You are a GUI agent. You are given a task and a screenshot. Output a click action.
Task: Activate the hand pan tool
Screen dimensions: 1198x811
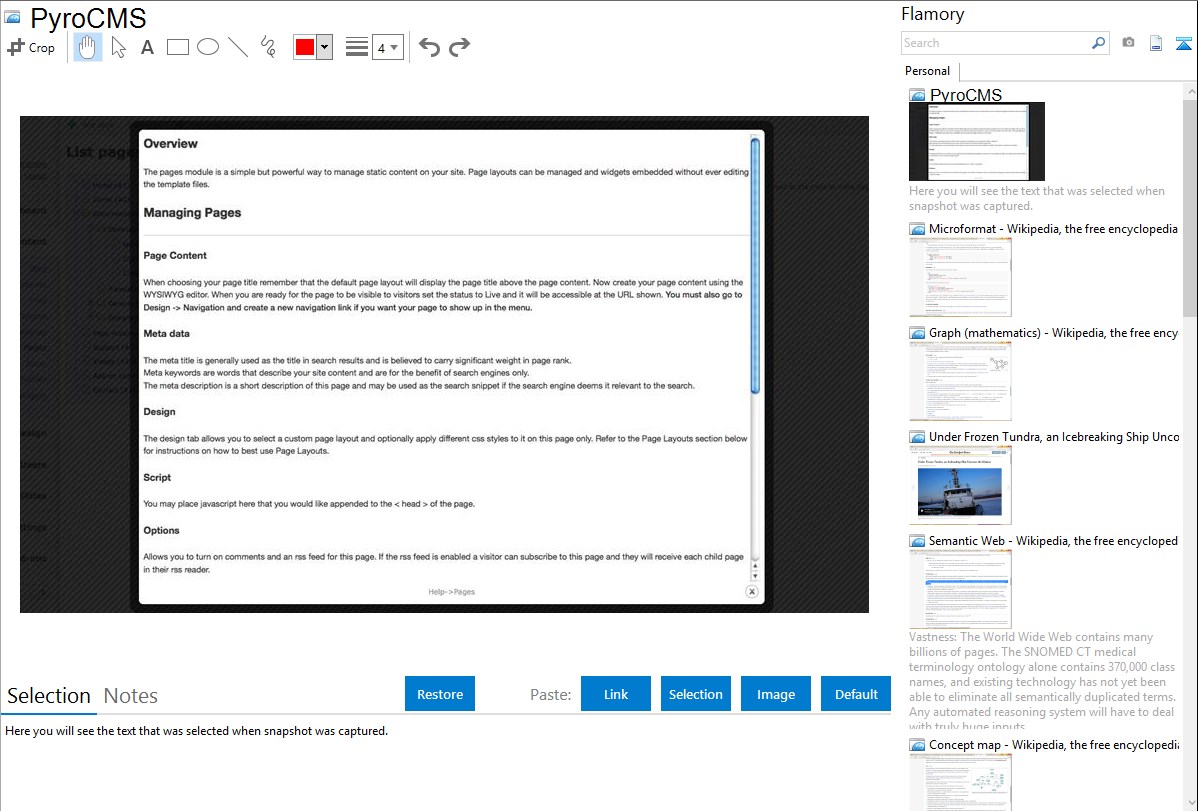88,47
